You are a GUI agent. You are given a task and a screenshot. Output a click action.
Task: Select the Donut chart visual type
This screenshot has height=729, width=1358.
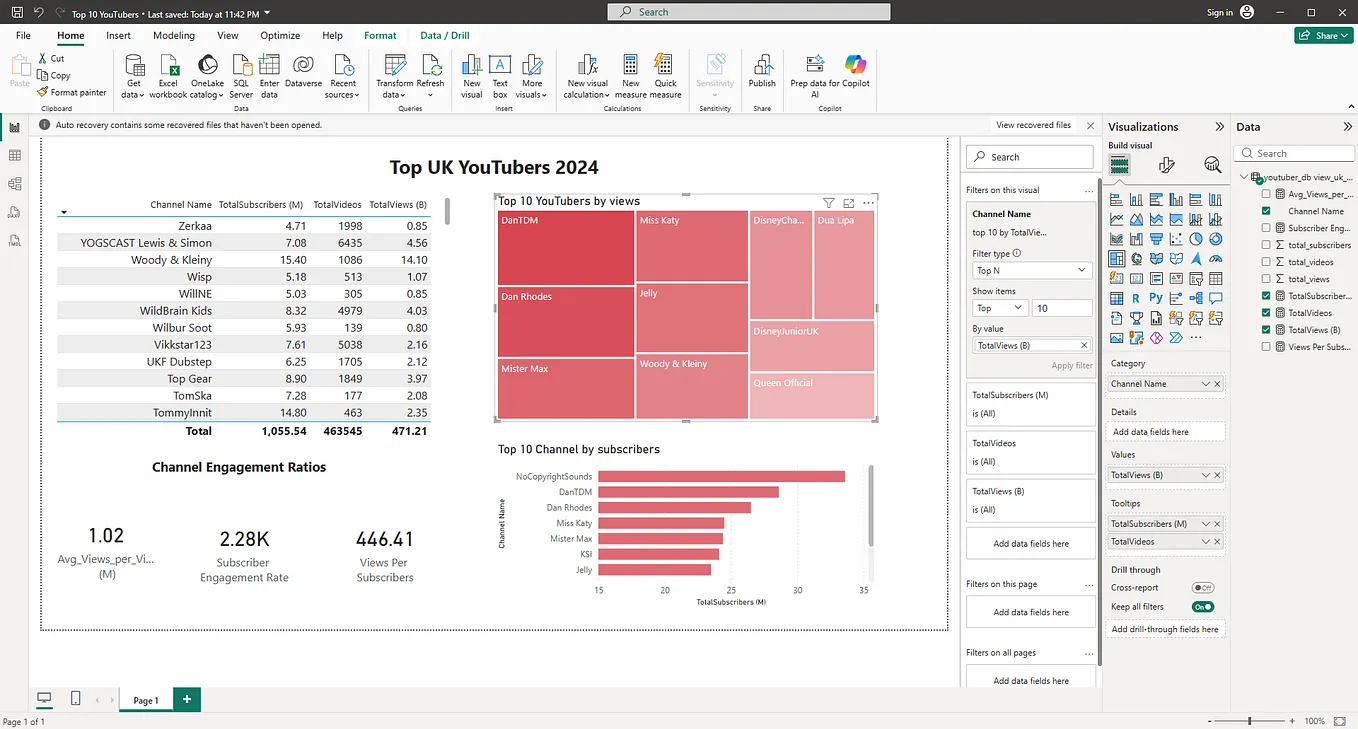(x=1216, y=239)
